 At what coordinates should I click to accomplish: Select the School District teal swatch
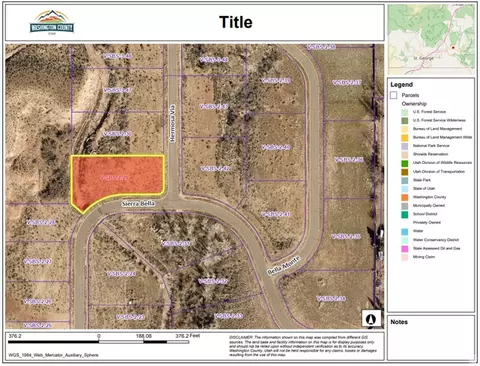pyautogui.click(x=405, y=214)
